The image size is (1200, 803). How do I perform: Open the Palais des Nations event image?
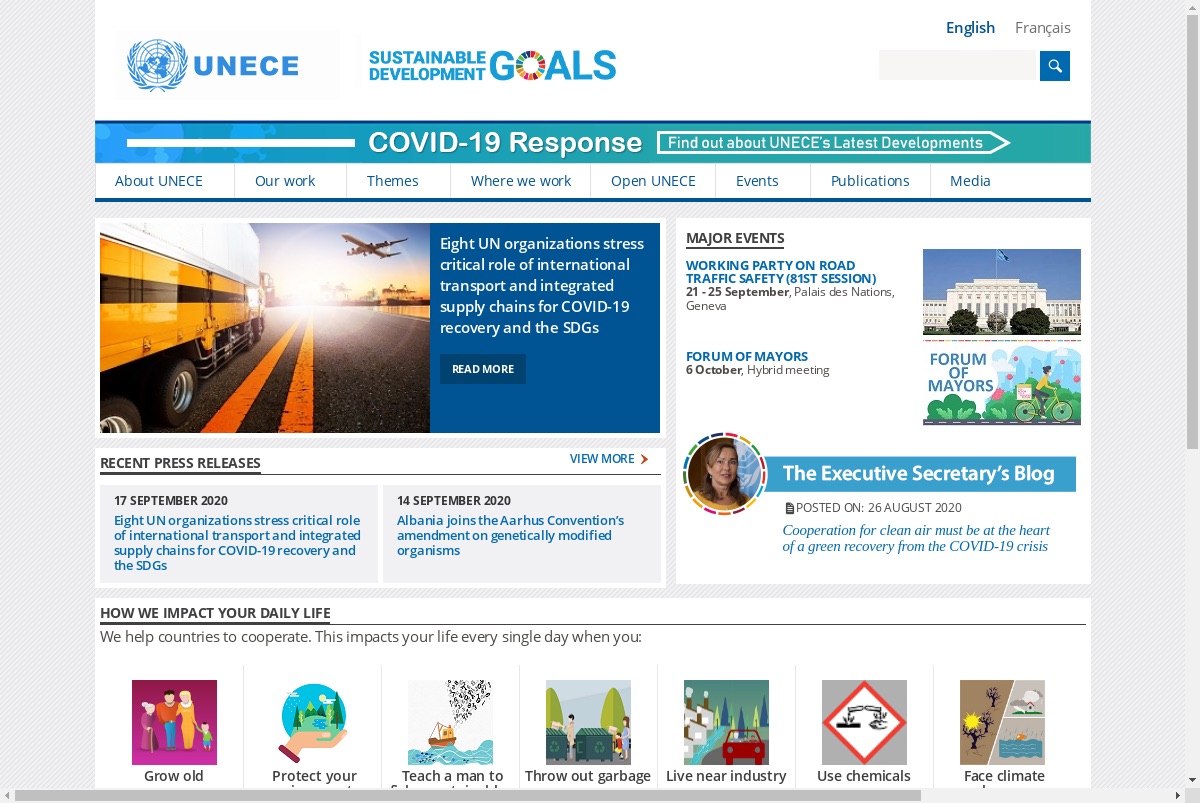(x=1002, y=291)
